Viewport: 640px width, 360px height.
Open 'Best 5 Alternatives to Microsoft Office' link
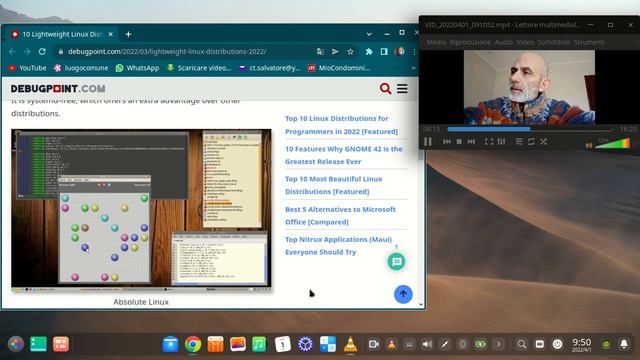tap(340, 216)
